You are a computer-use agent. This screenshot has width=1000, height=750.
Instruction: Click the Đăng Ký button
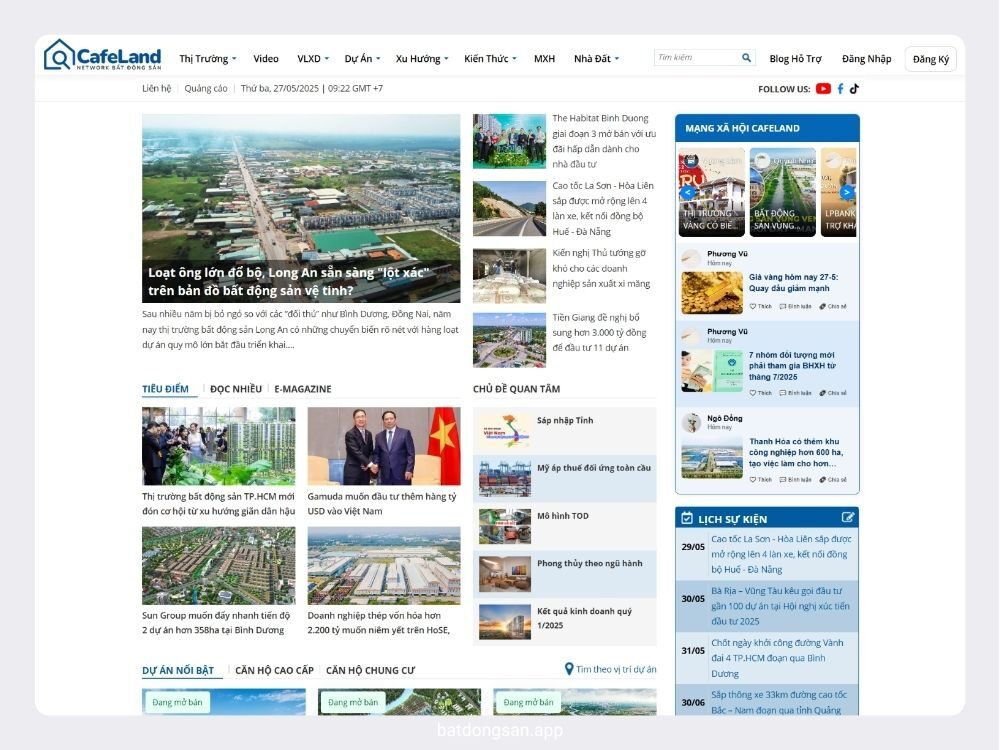tap(930, 58)
